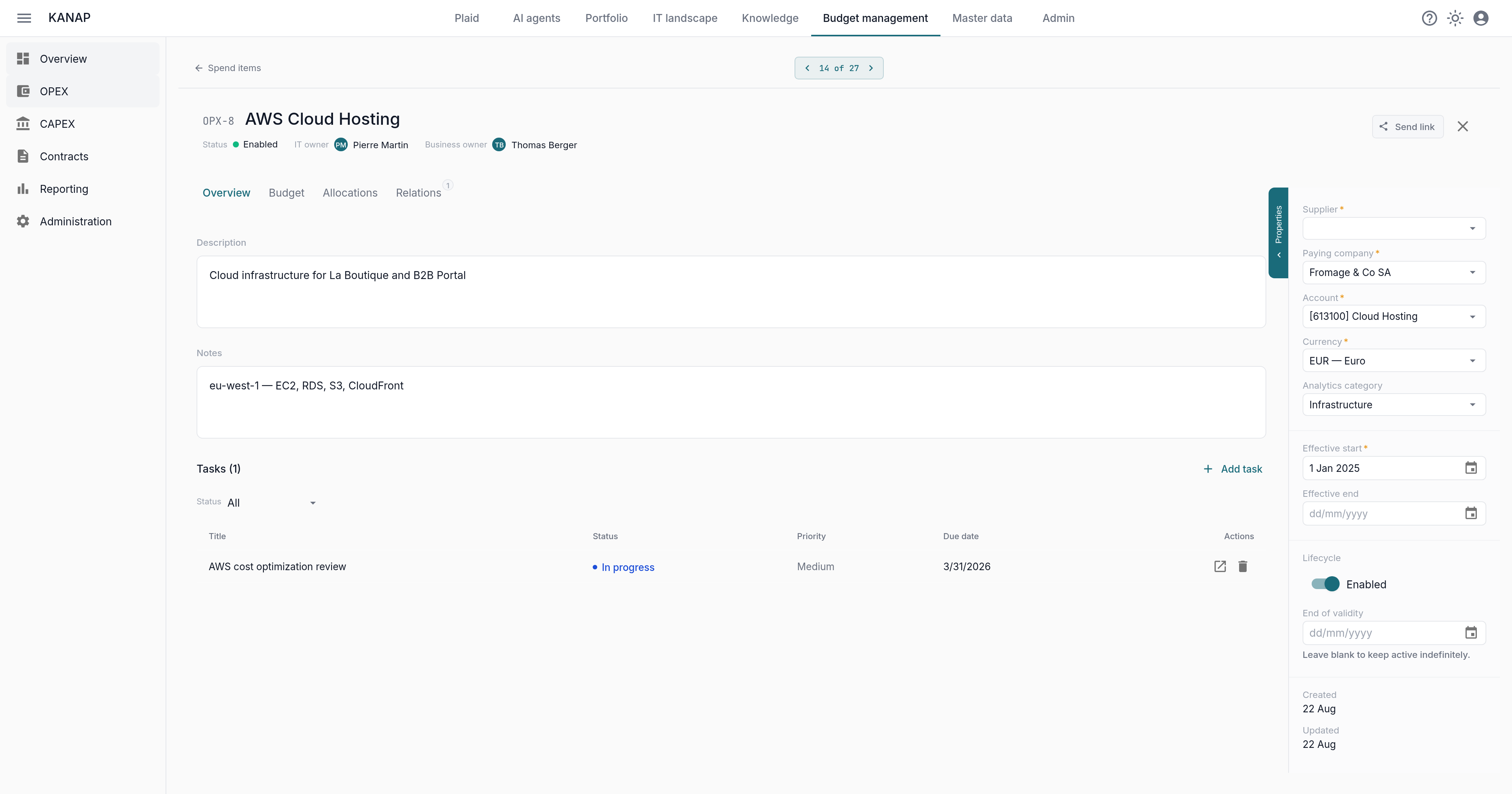Image resolution: width=1512 pixels, height=794 pixels.
Task: Switch to the Budget tab
Action: click(x=287, y=192)
